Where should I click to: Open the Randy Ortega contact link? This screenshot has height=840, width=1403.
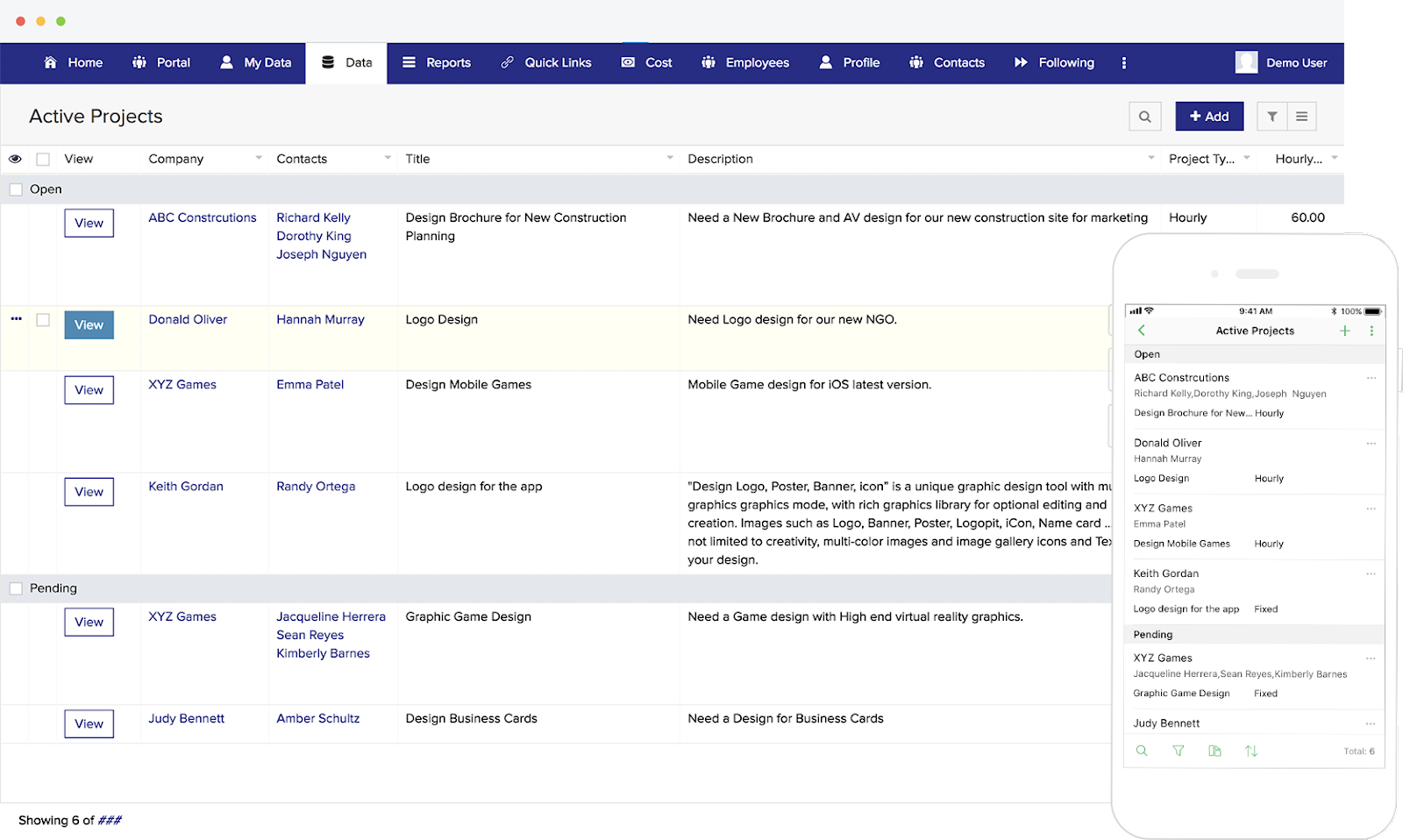click(316, 486)
